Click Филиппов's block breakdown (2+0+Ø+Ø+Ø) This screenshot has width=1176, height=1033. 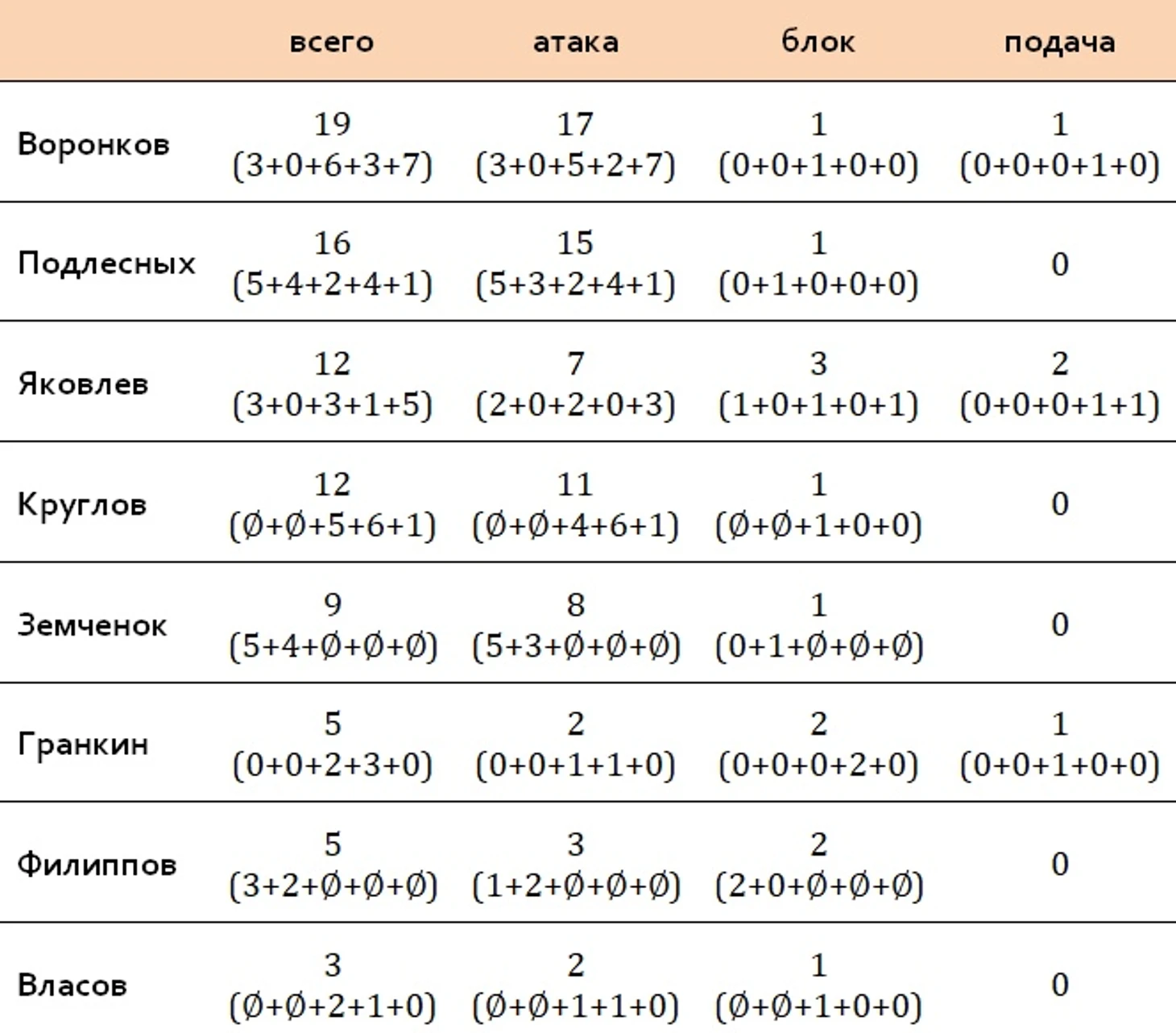(x=818, y=886)
